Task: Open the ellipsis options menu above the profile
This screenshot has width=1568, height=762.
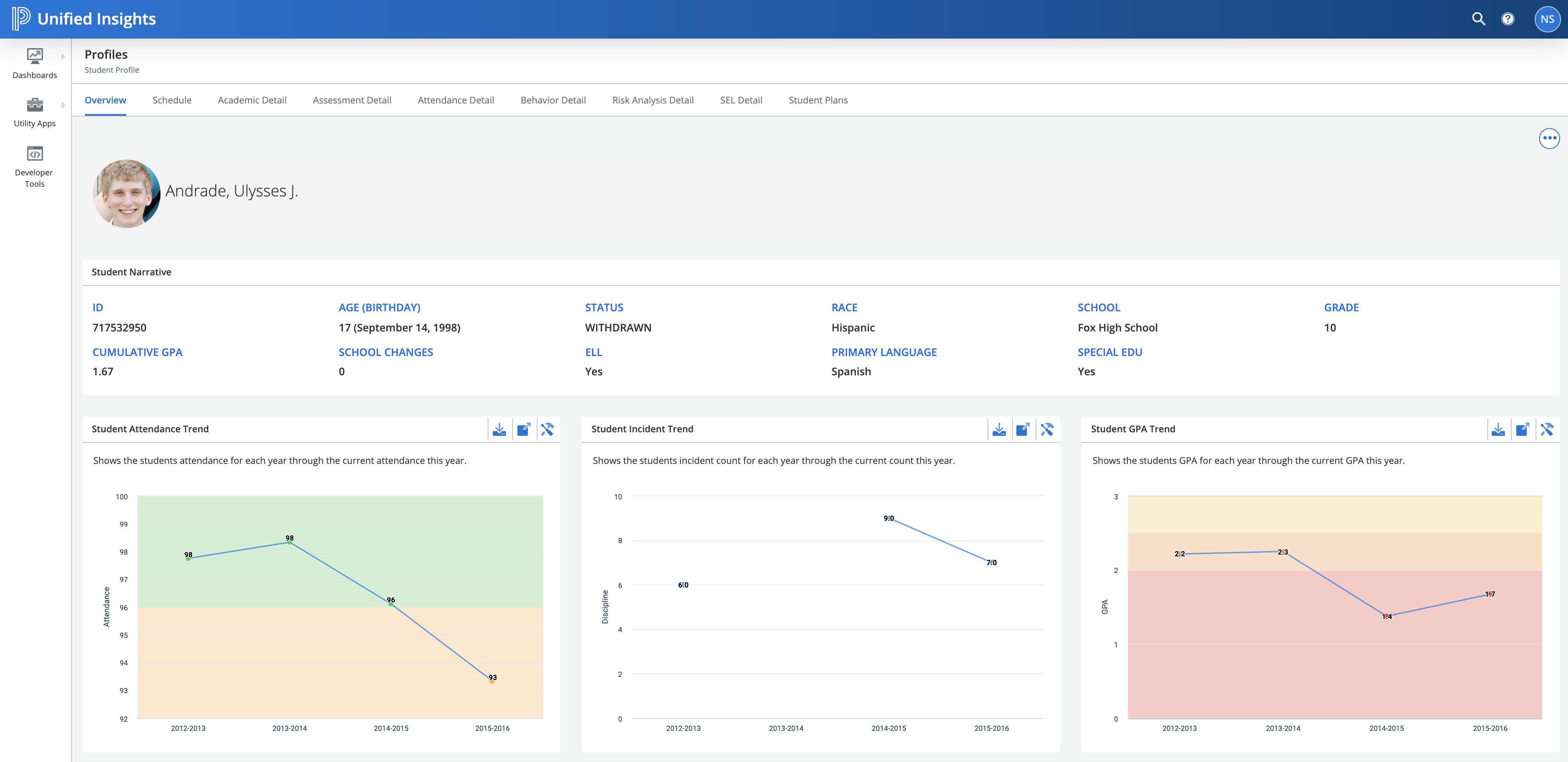Action: pos(1549,138)
